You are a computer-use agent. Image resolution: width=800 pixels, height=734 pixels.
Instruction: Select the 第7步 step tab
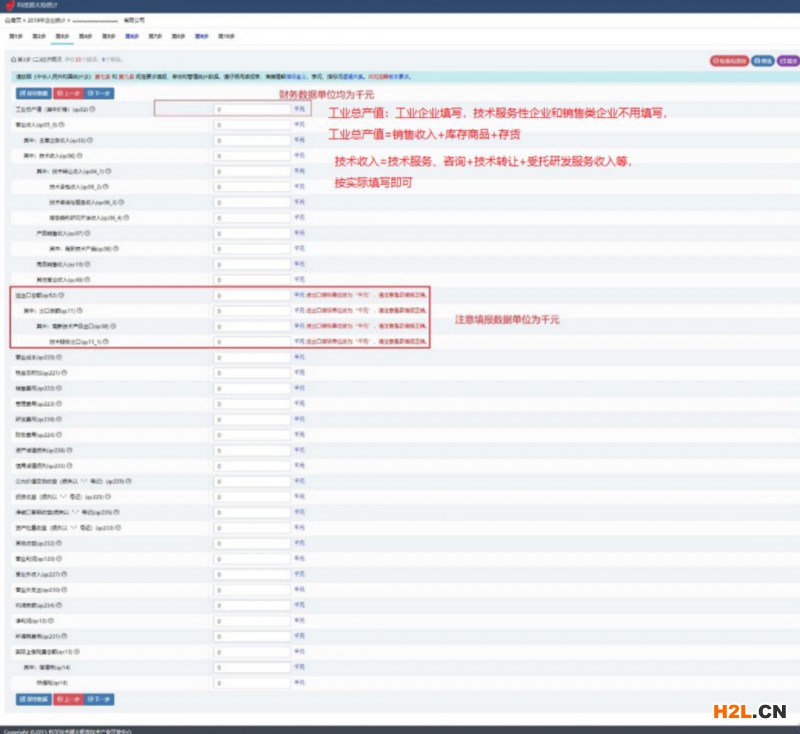pyautogui.click(x=155, y=35)
